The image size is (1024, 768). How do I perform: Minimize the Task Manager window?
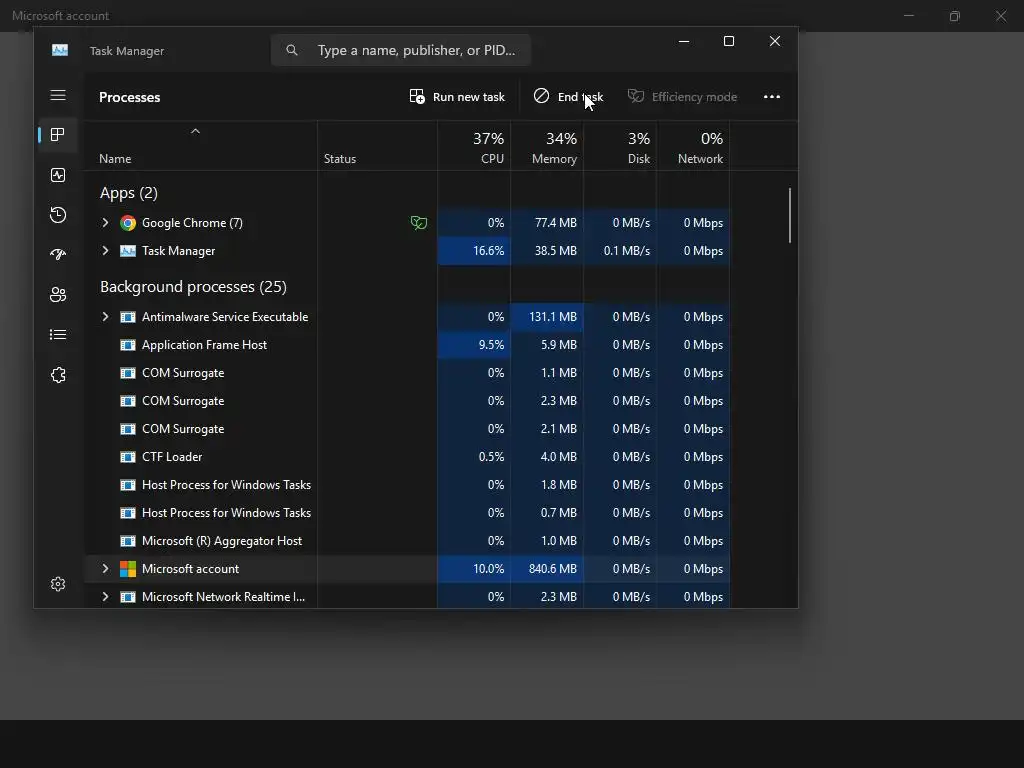pos(684,41)
